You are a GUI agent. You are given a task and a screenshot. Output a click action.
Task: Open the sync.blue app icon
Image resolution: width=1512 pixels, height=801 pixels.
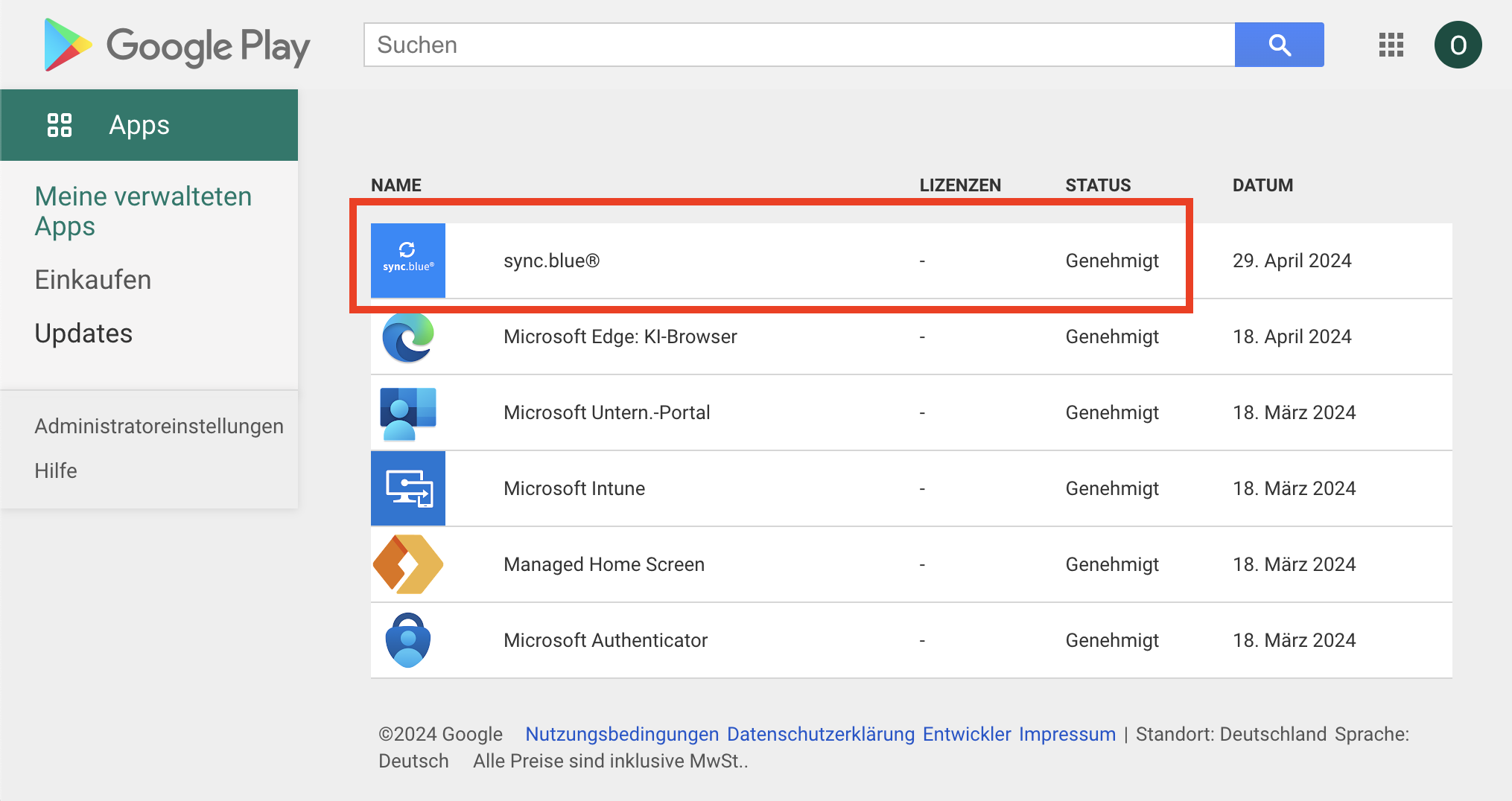408,261
